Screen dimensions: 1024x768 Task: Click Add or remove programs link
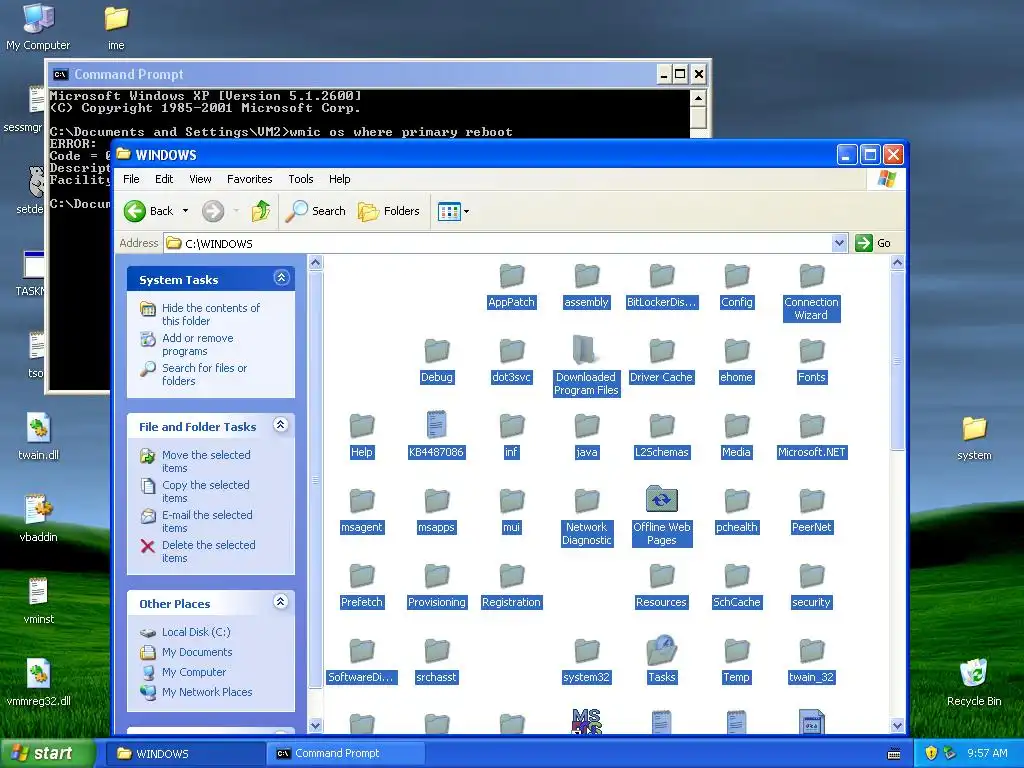point(198,344)
